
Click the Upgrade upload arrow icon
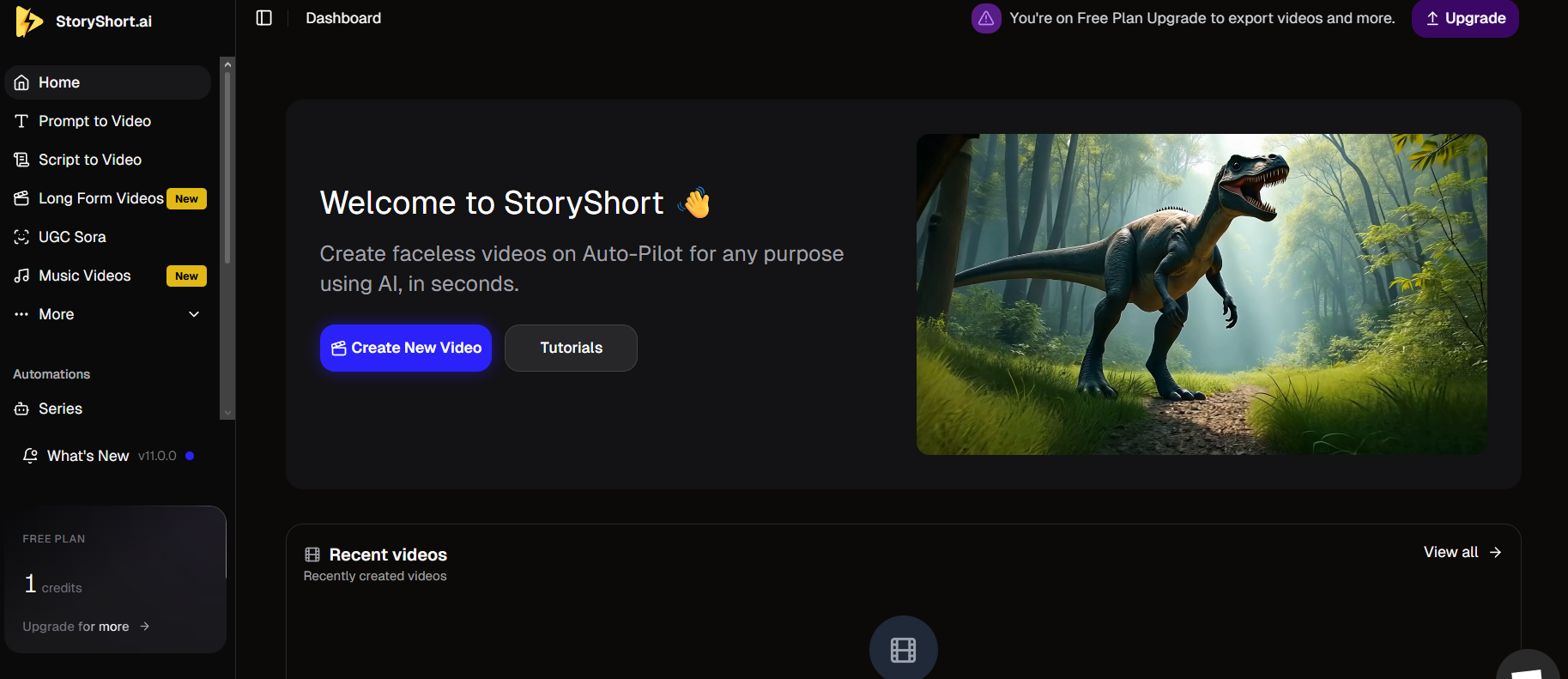(x=1432, y=18)
